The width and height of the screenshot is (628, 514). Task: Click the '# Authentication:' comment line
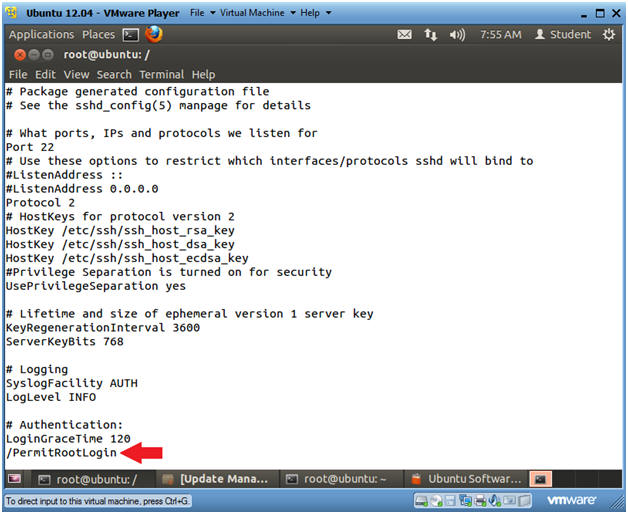64,425
